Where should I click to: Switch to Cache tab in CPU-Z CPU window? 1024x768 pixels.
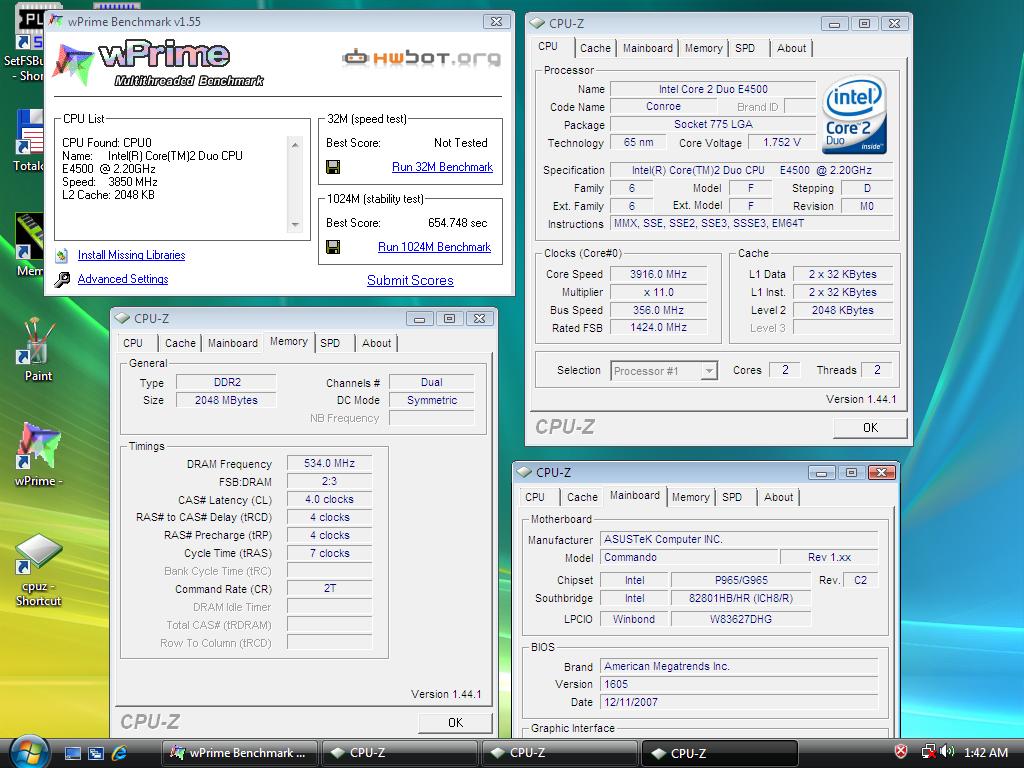(595, 48)
